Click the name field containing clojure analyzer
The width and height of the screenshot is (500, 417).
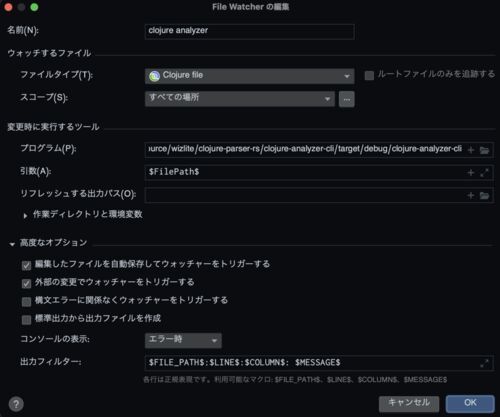pos(250,31)
